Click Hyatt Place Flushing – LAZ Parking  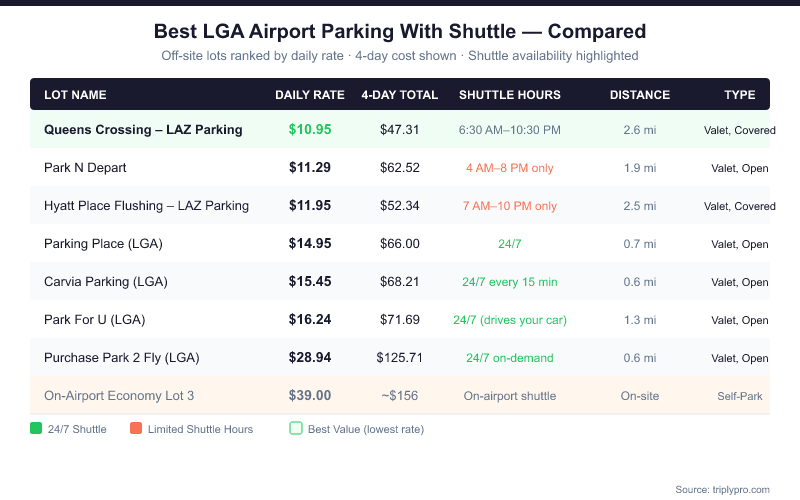(146, 206)
